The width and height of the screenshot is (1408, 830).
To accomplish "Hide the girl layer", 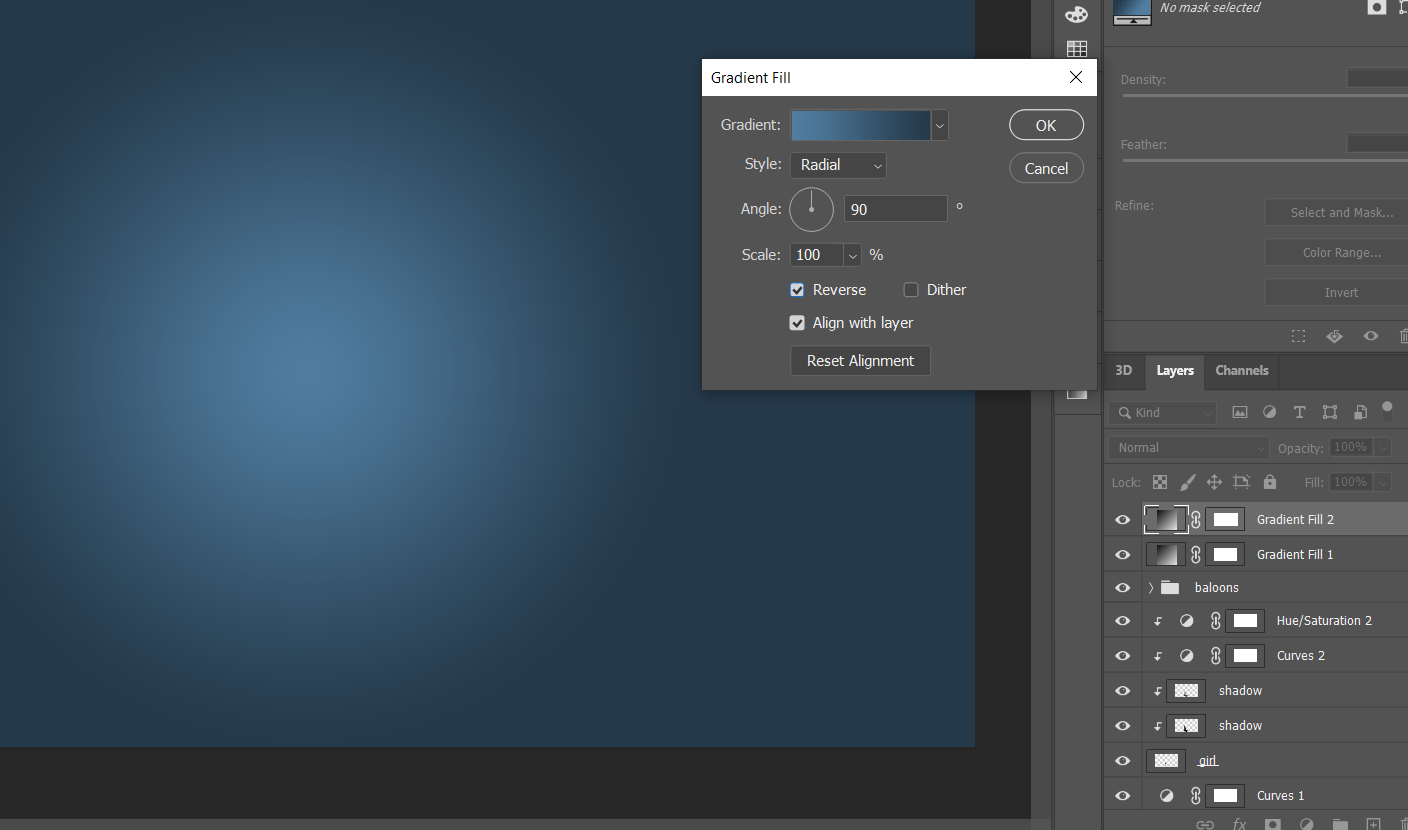I will coord(1123,761).
